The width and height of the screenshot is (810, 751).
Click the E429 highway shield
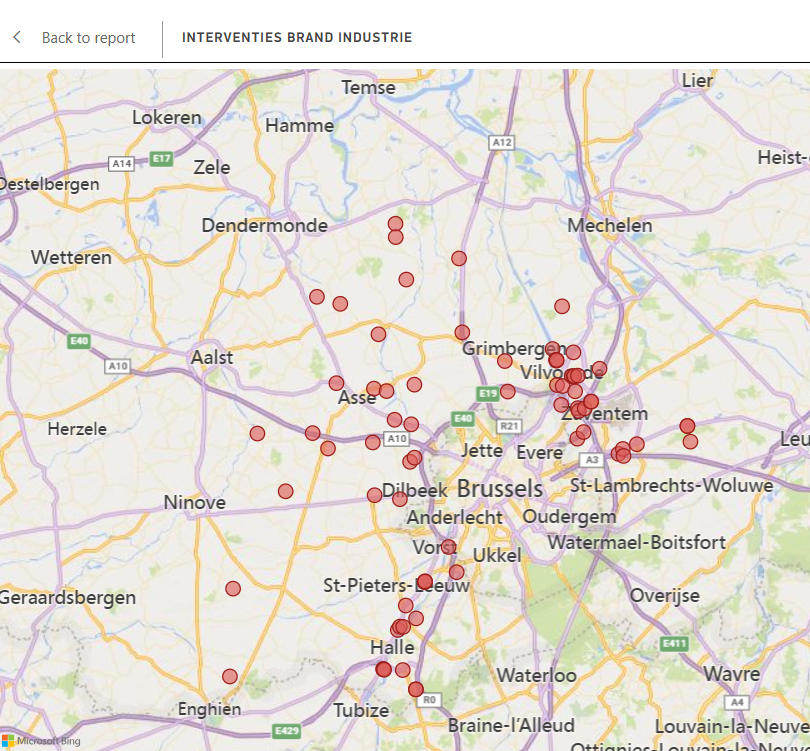[287, 731]
